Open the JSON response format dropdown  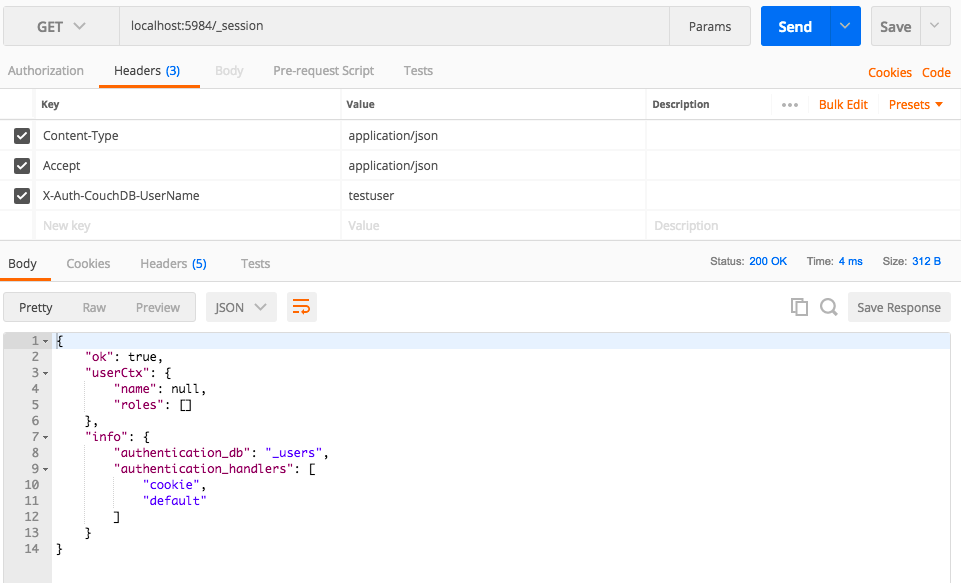click(240, 307)
